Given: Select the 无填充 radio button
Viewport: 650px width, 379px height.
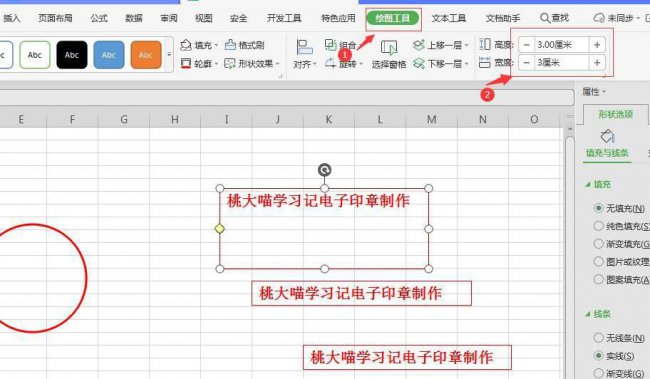Looking at the screenshot, I should (x=598, y=207).
